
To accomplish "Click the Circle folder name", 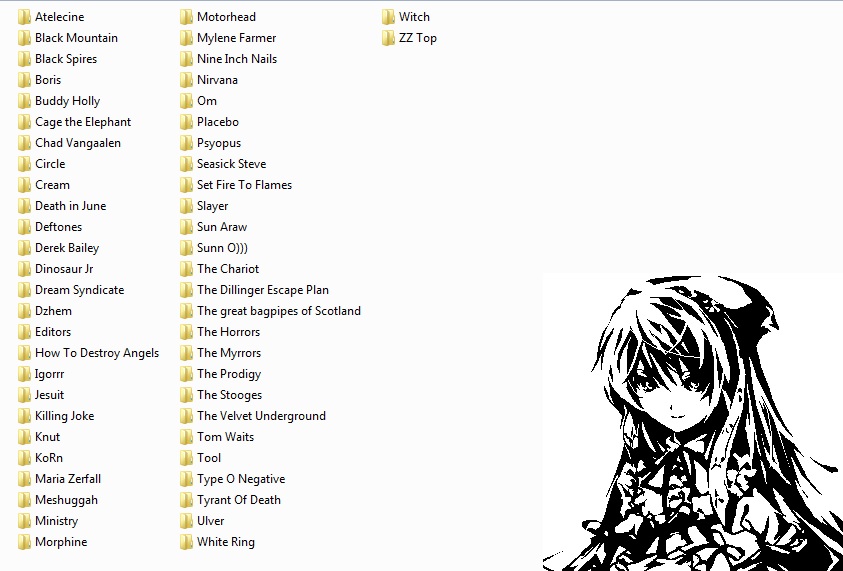I will [x=50, y=164].
